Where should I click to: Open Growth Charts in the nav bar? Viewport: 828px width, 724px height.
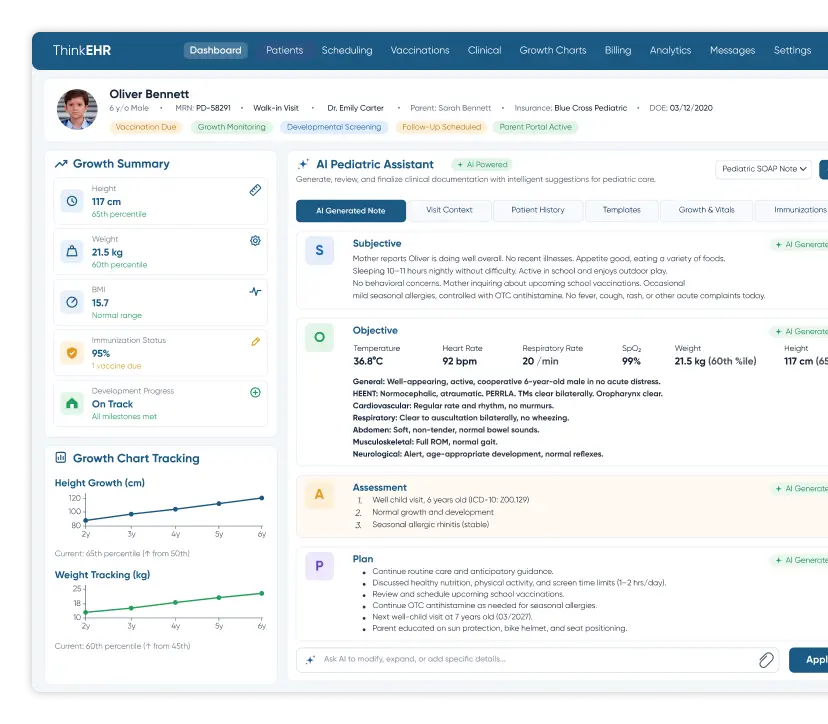(x=553, y=50)
